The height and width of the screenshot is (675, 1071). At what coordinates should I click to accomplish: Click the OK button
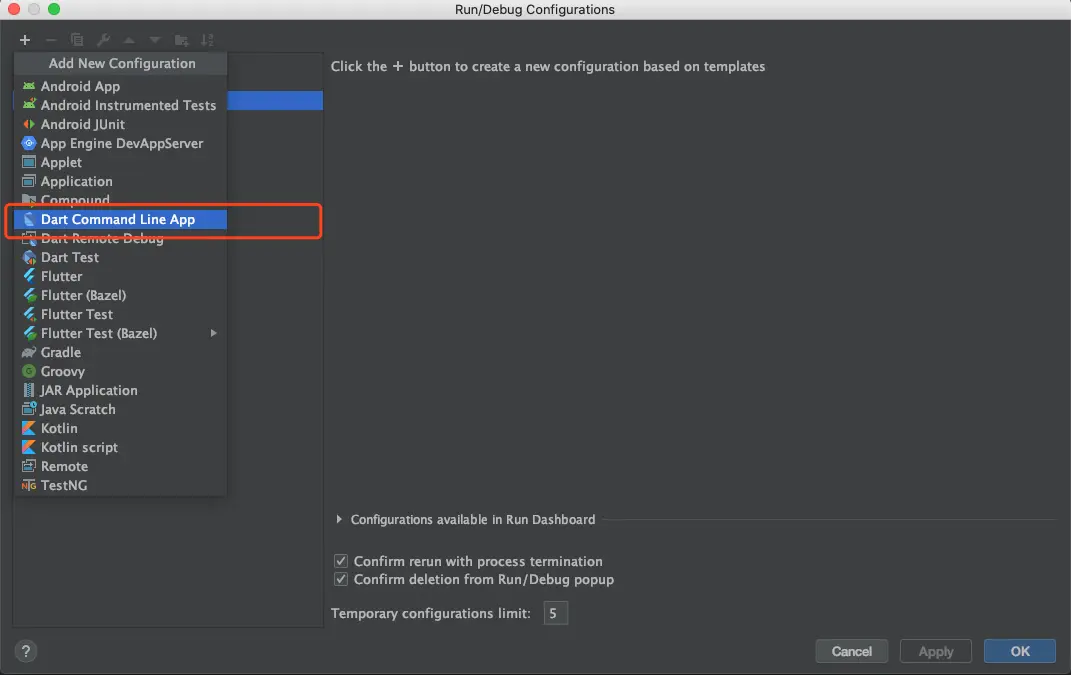point(1020,652)
